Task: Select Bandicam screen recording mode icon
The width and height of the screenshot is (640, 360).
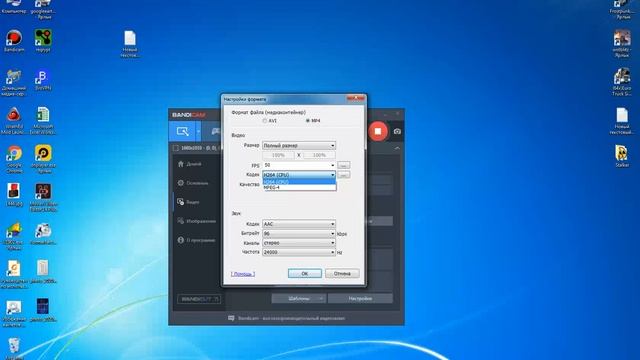Action: [182, 131]
